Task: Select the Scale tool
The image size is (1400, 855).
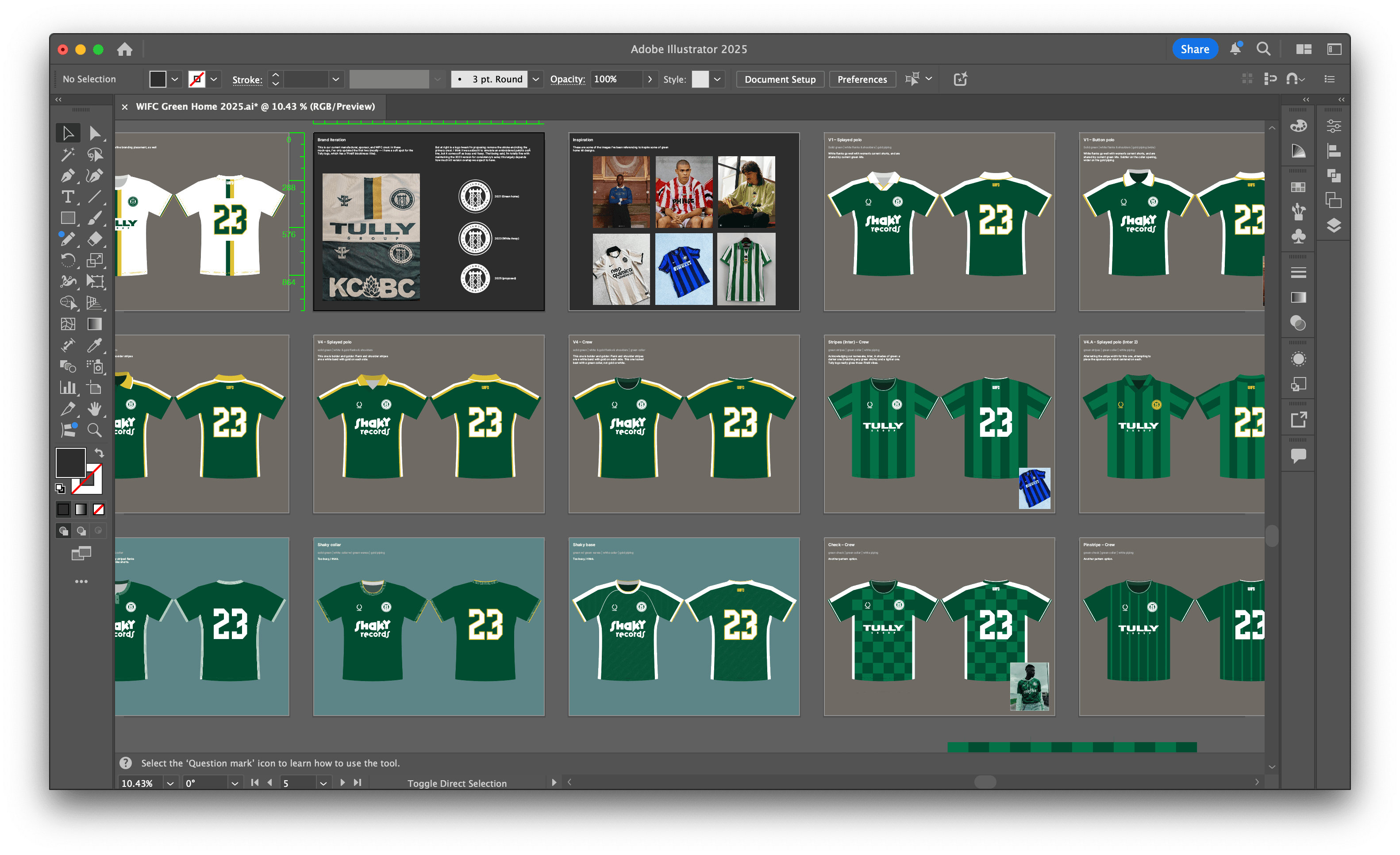Action: click(95, 261)
